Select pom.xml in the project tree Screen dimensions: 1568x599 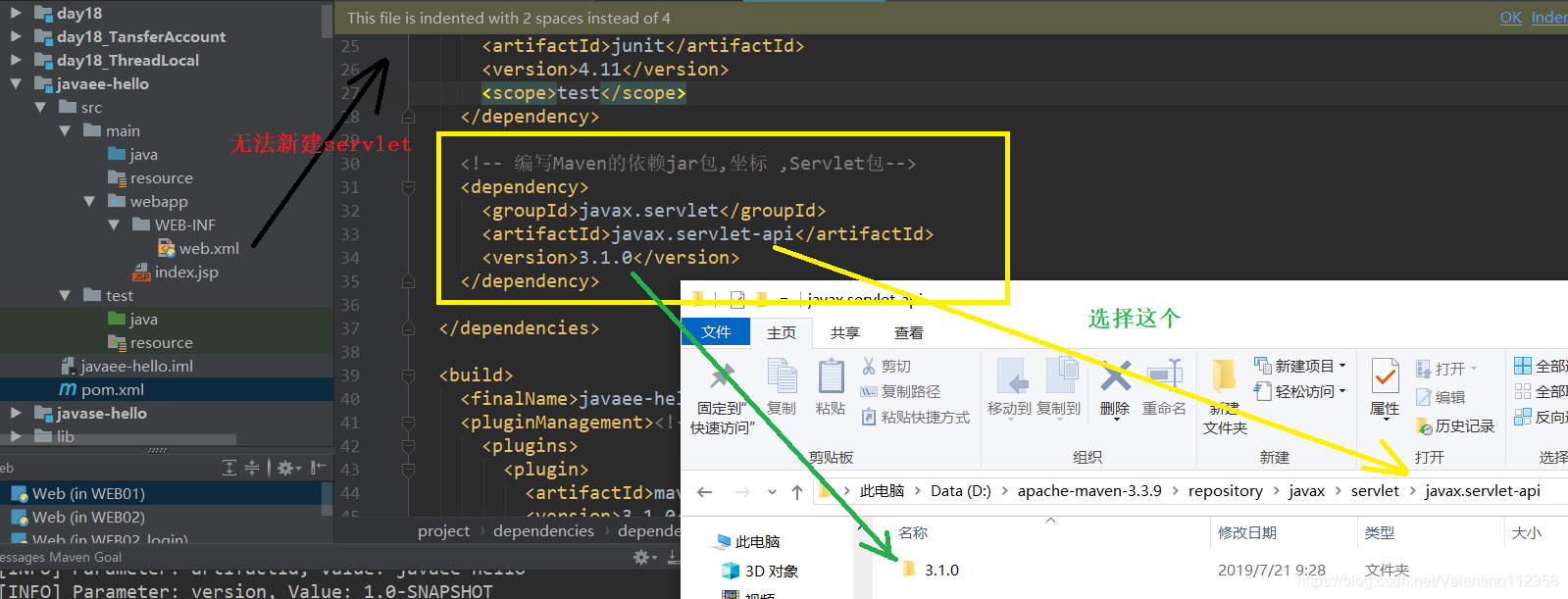coord(113,389)
